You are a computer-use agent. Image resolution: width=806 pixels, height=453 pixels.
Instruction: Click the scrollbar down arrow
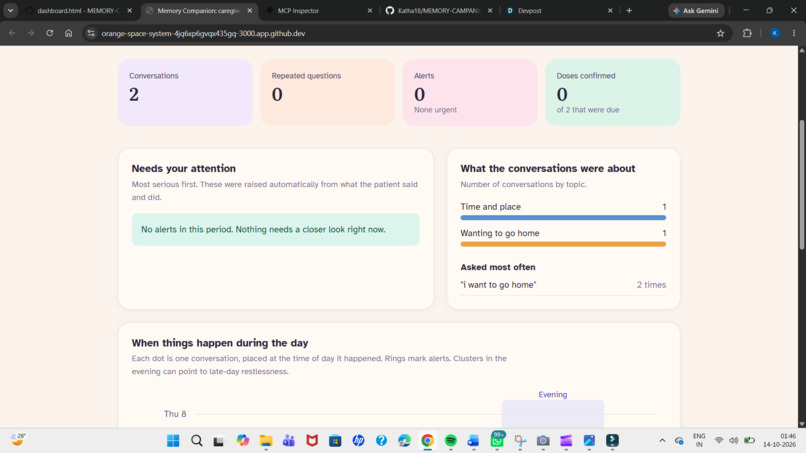click(x=801, y=424)
